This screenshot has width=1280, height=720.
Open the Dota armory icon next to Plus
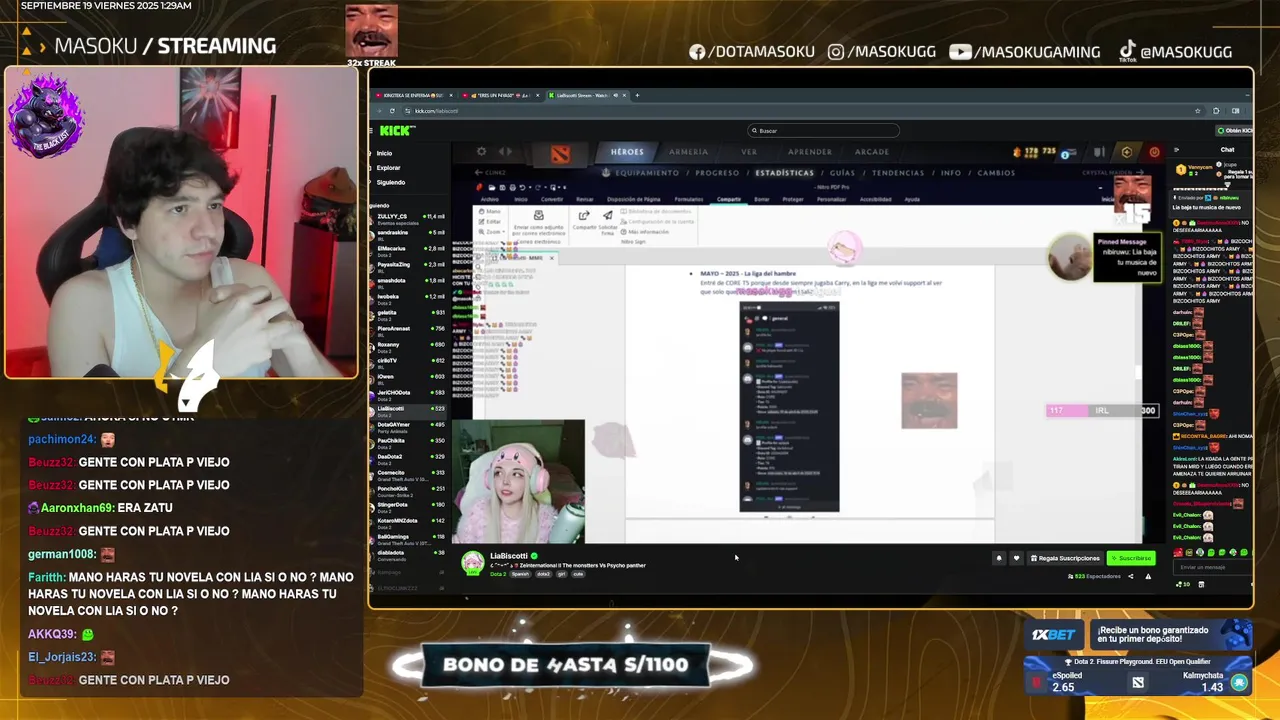[1099, 152]
